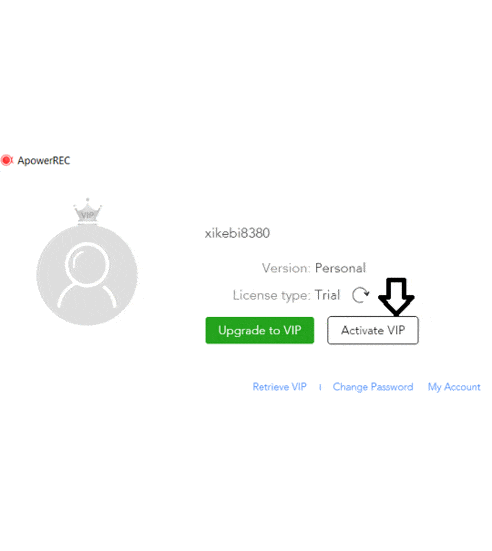Click the word VIP on the green button
Viewport: 492px width, 551px height.
pos(292,330)
